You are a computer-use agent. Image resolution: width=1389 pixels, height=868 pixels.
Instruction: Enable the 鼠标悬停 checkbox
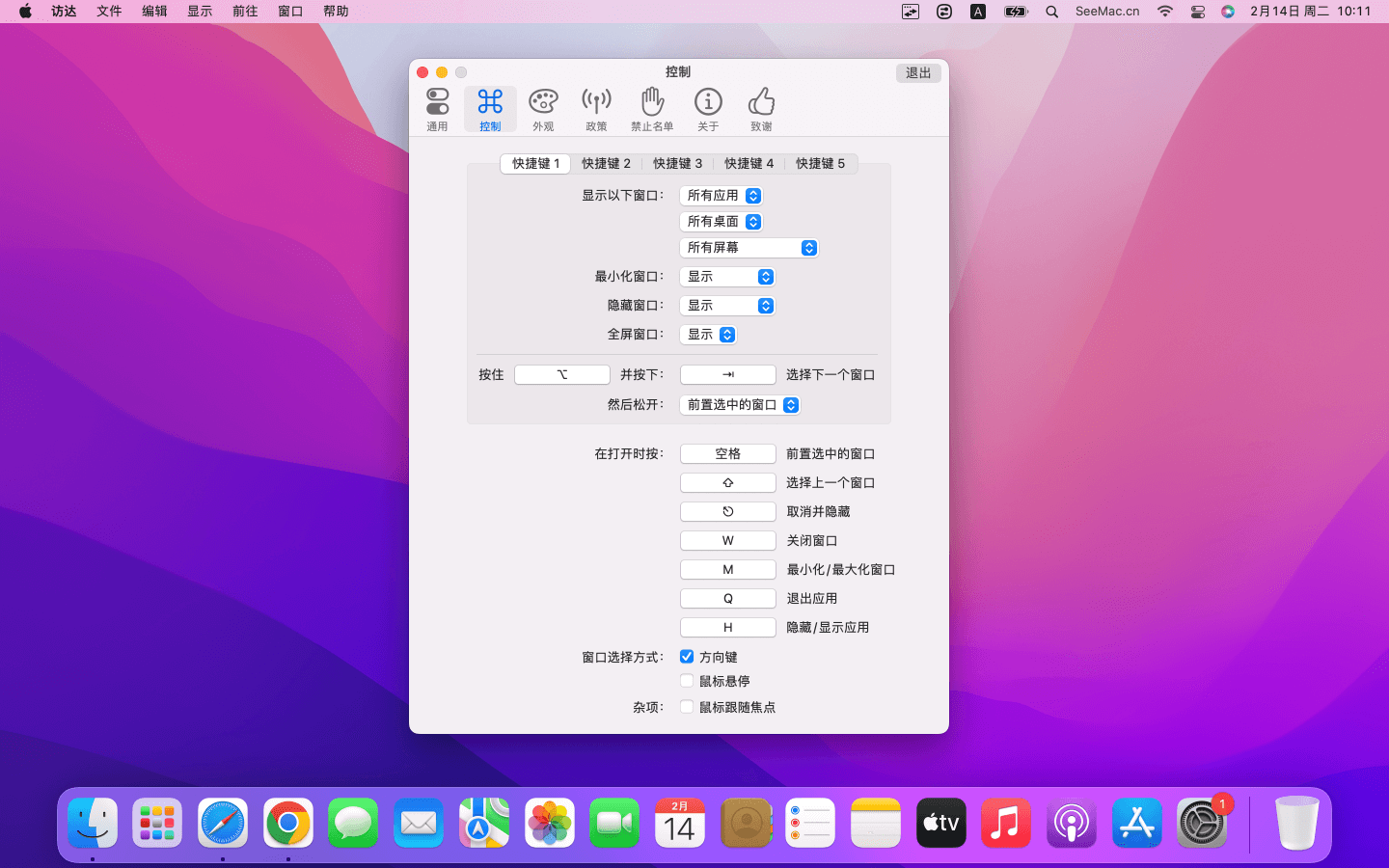[x=687, y=681]
